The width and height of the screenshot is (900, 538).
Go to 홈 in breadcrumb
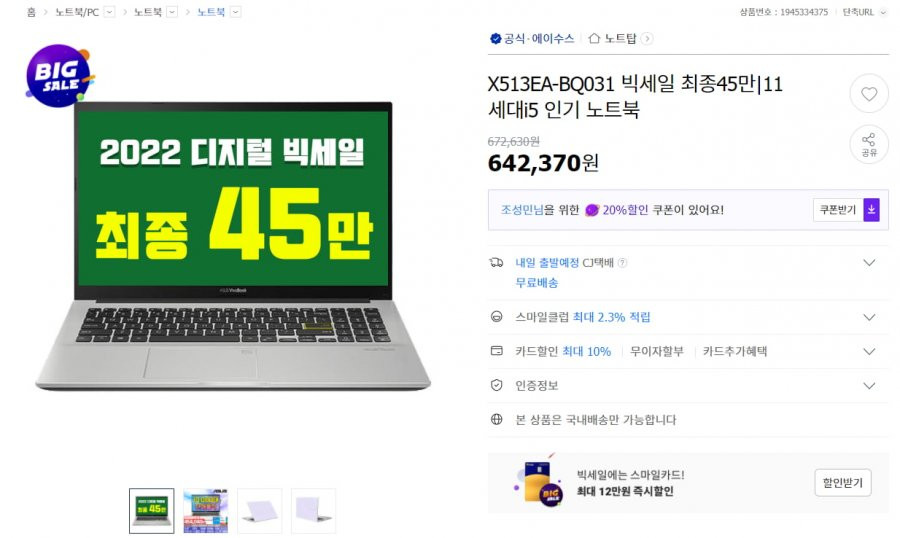[x=31, y=12]
